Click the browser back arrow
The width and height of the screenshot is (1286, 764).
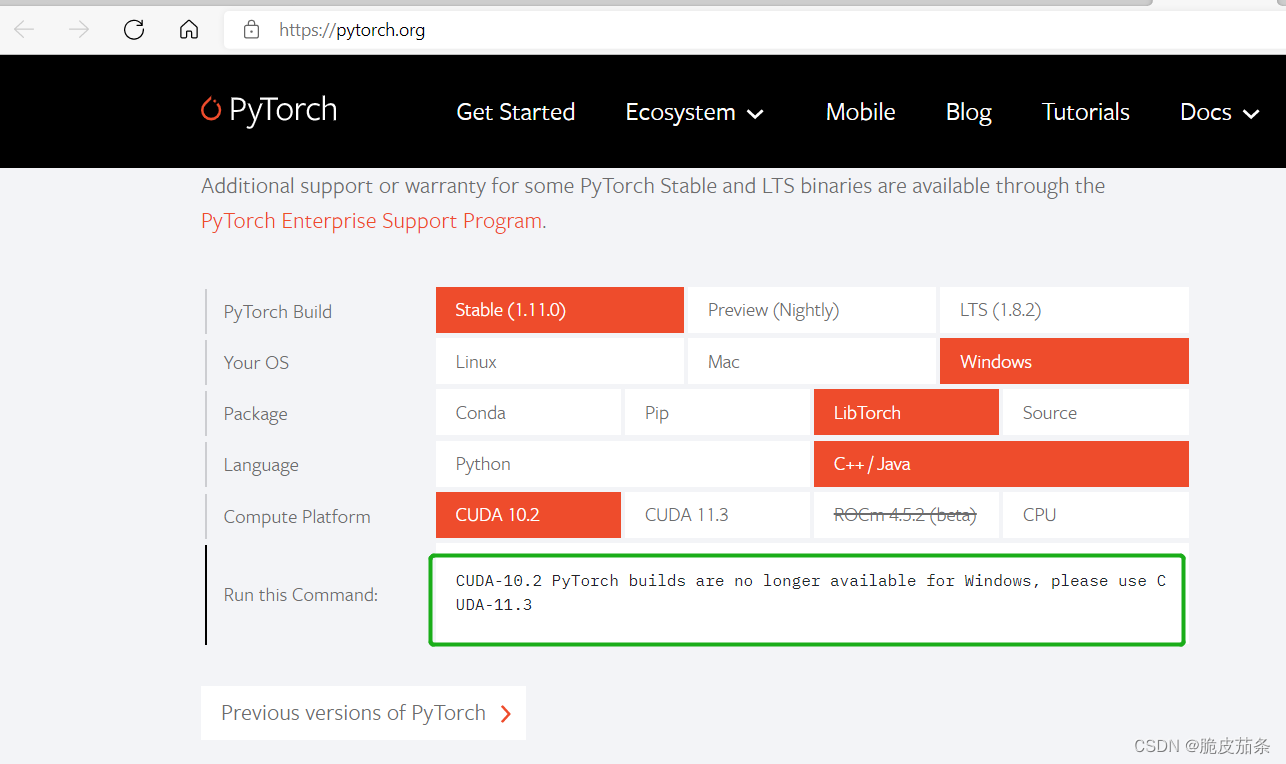[x=24, y=30]
